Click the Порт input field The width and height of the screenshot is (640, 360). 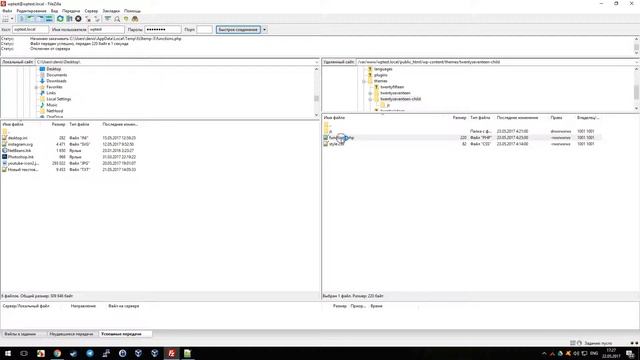204,29
